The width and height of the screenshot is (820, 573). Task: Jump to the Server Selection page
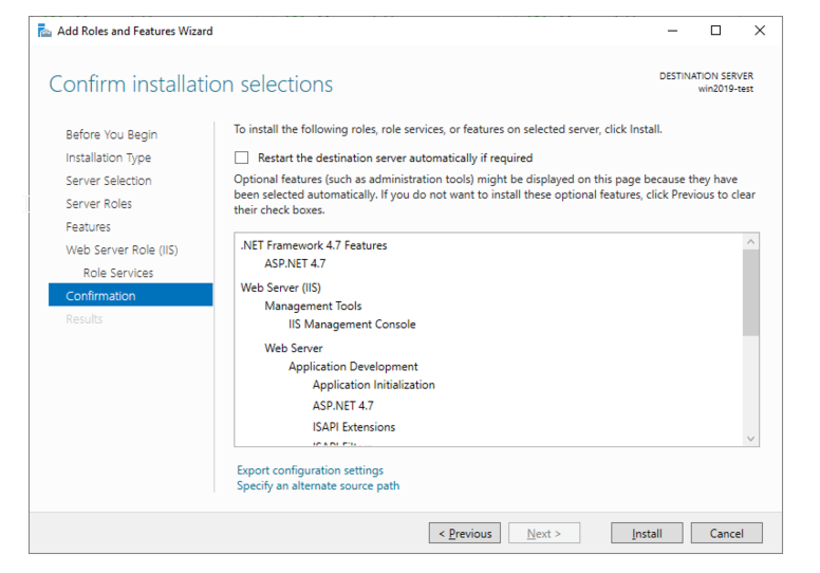click(x=108, y=181)
